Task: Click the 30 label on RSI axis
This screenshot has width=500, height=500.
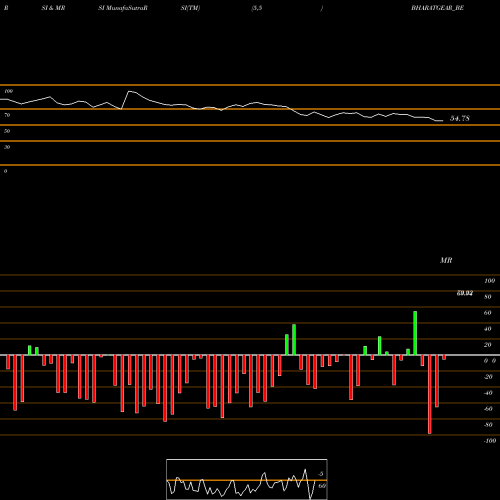Action: click(x=7, y=147)
